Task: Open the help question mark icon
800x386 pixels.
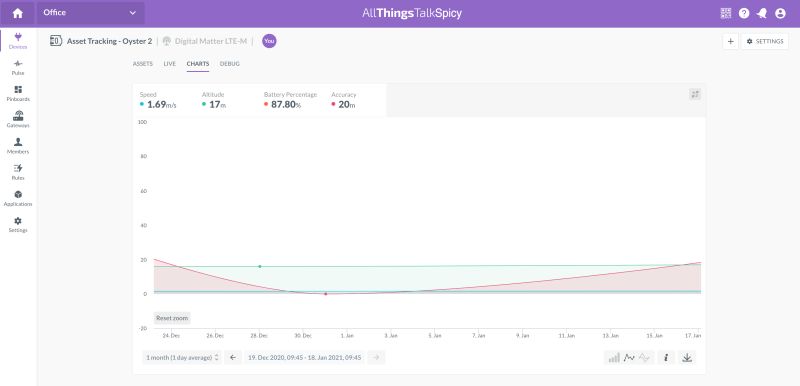Action: 744,13
